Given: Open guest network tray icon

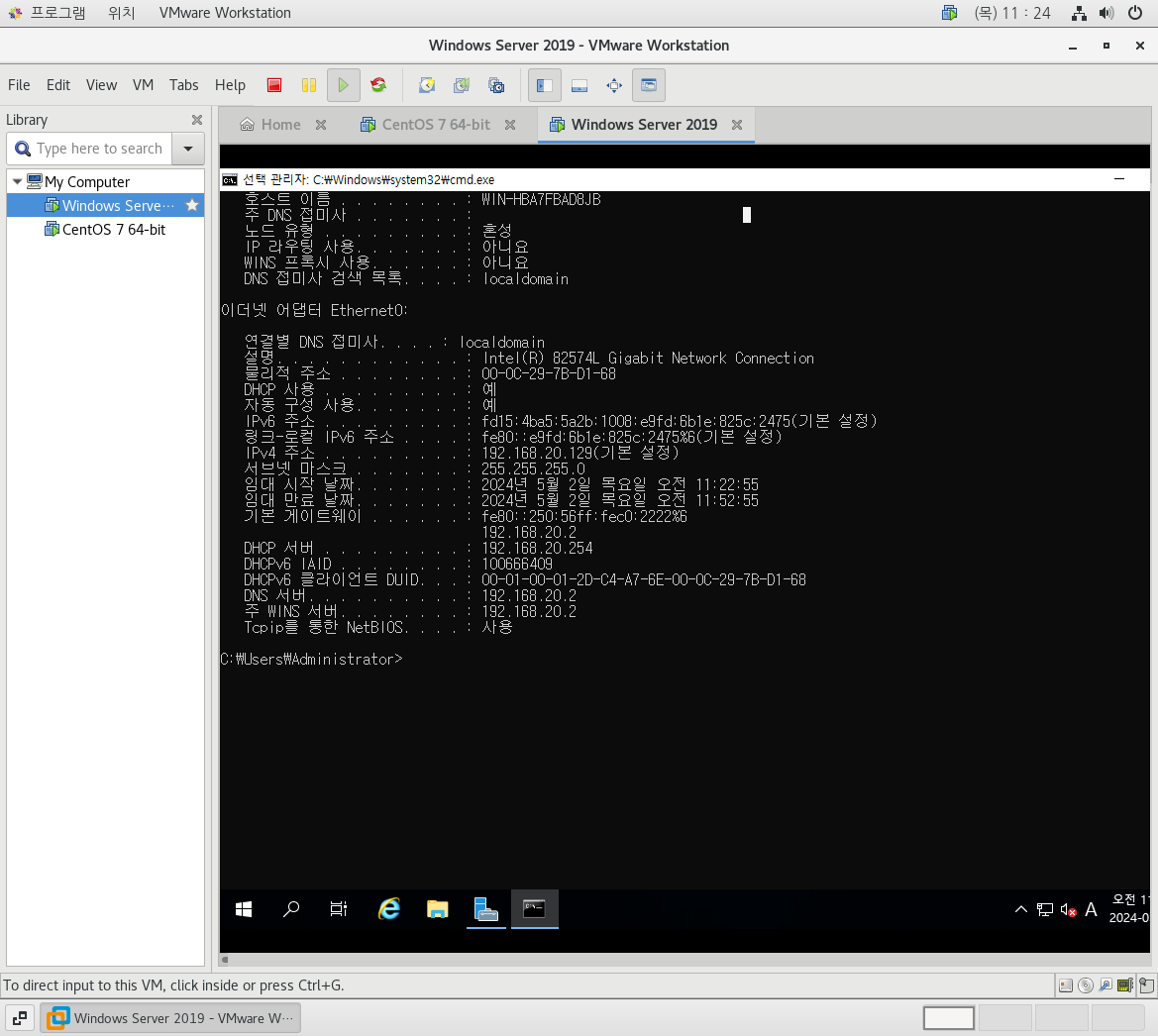Looking at the screenshot, I should [1044, 910].
